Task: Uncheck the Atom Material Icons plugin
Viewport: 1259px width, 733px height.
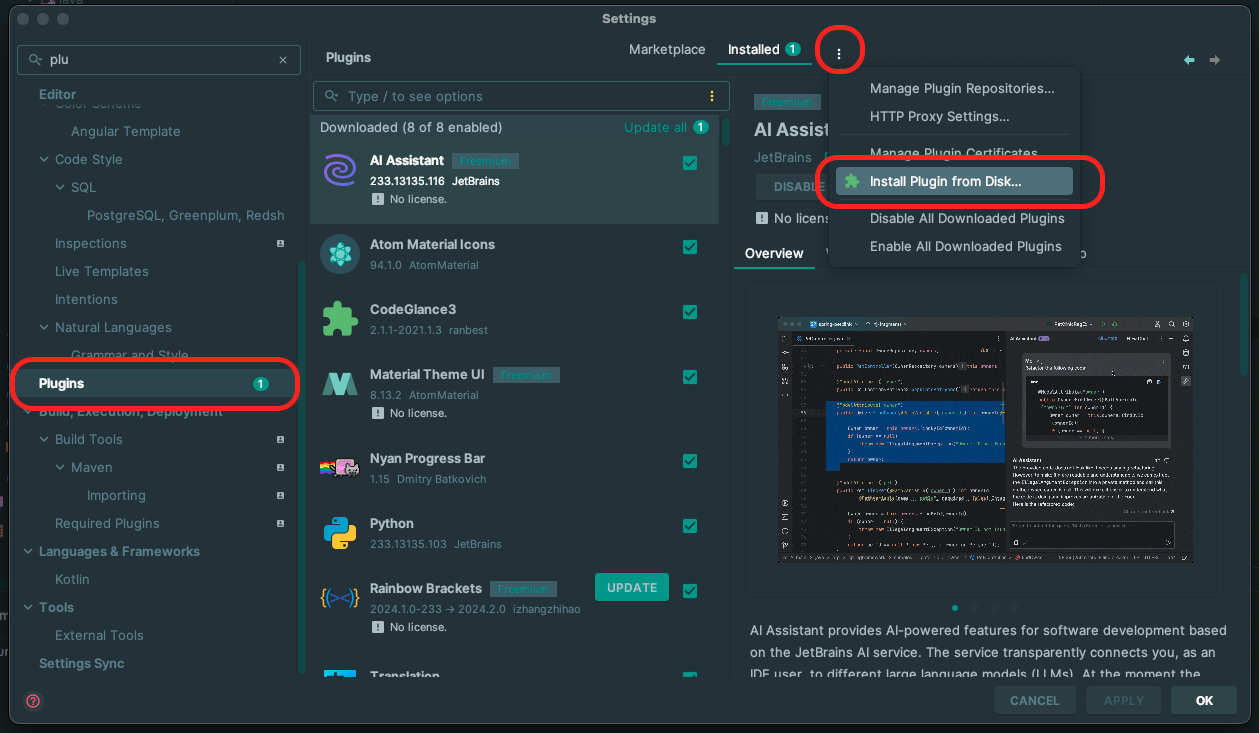Action: pos(690,247)
